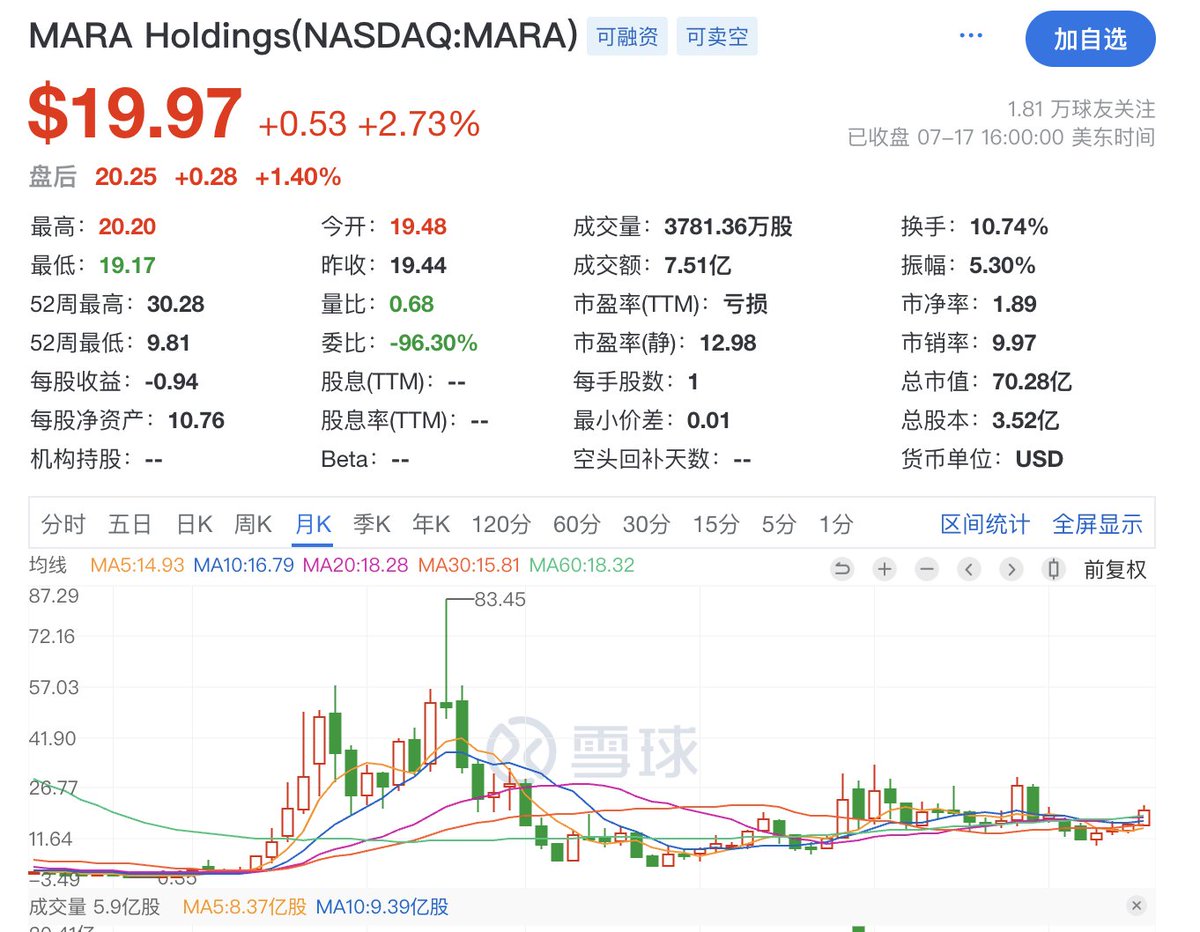Click the volume MA5:8.37亿股 label

[244, 907]
